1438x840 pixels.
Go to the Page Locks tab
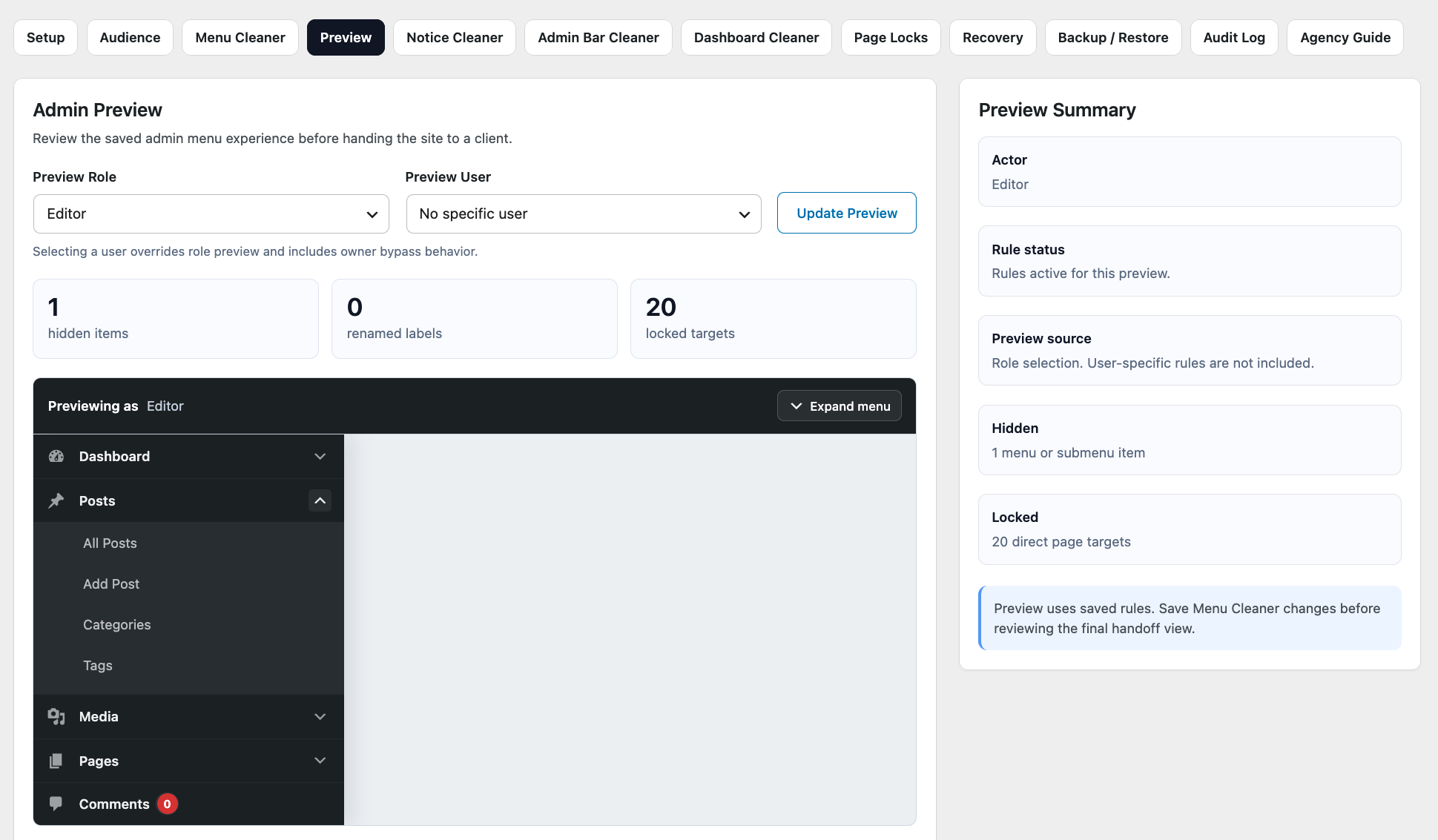click(x=891, y=37)
